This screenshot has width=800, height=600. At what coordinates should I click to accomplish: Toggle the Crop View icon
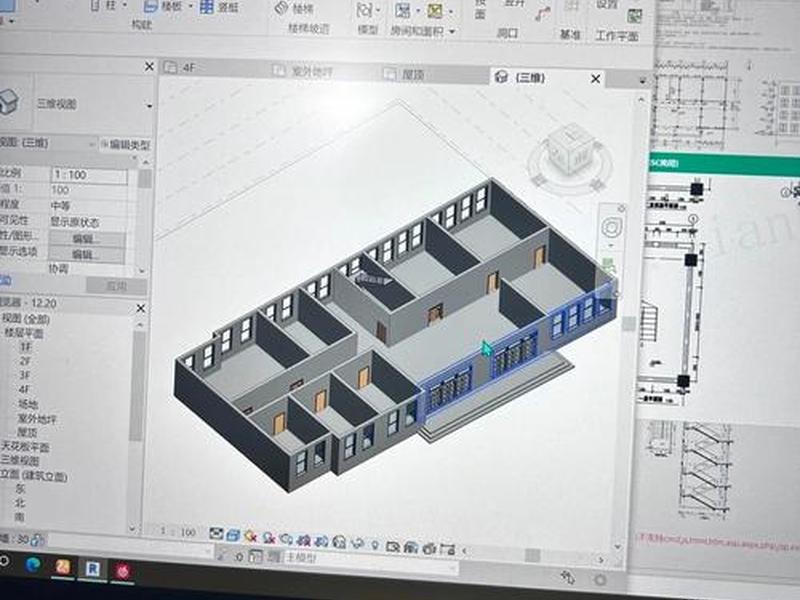tap(304, 540)
